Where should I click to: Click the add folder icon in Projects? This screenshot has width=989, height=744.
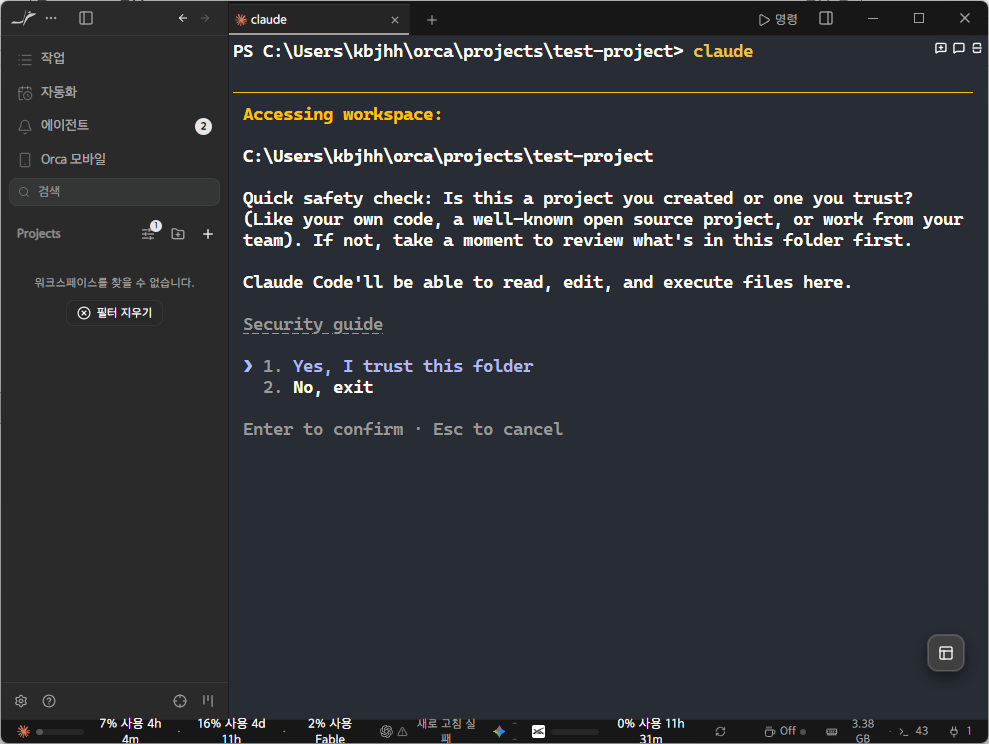[178, 234]
